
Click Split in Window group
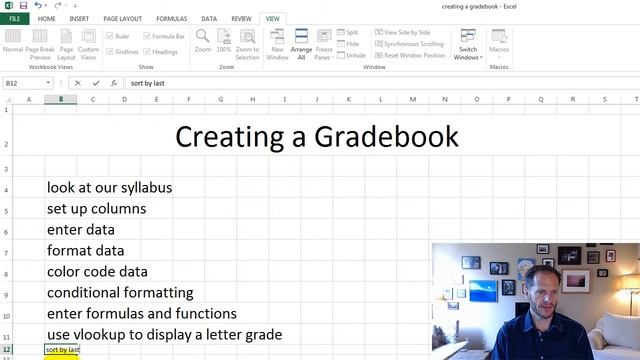pyautogui.click(x=348, y=32)
